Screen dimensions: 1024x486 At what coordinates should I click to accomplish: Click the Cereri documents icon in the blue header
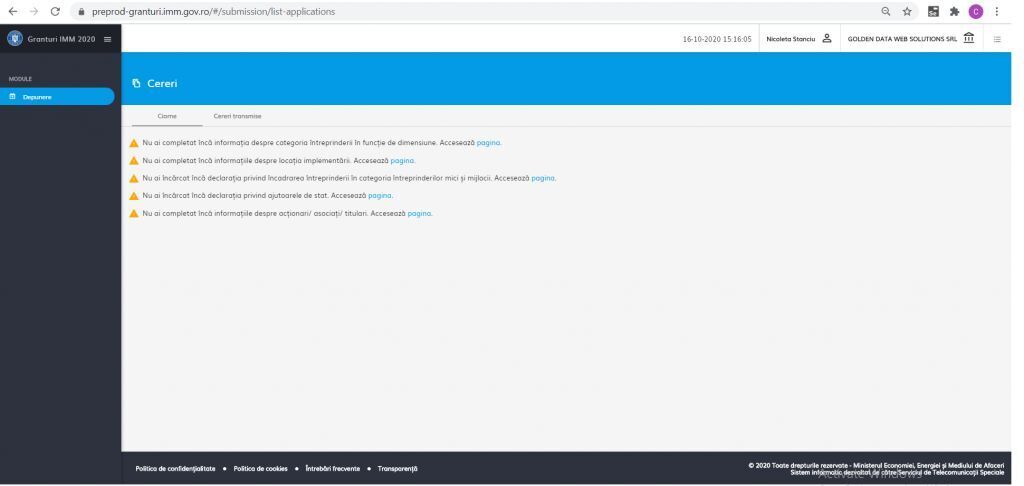click(x=136, y=84)
